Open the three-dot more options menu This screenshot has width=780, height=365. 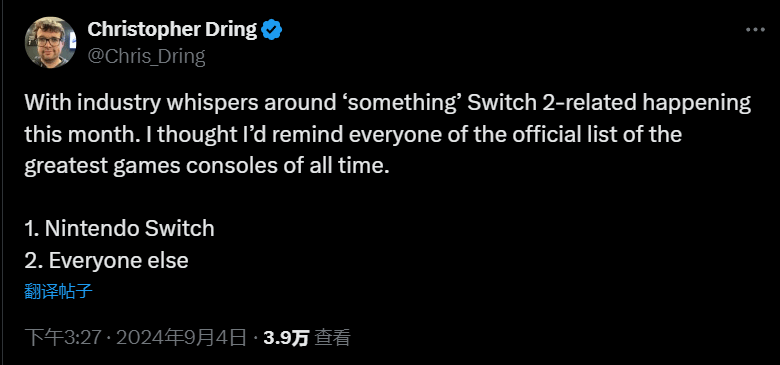(755, 30)
